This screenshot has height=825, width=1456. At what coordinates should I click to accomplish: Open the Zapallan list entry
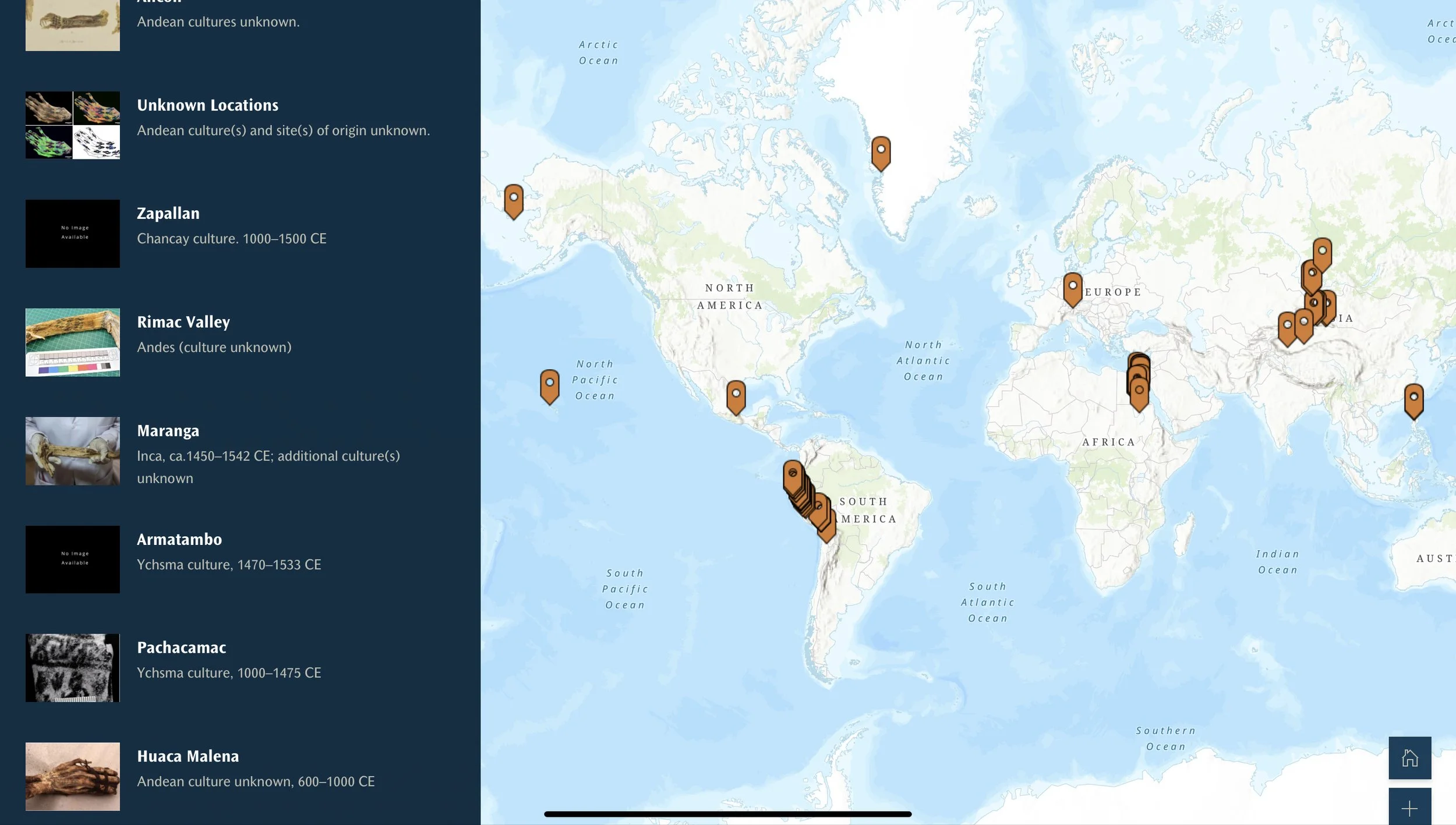(x=168, y=214)
